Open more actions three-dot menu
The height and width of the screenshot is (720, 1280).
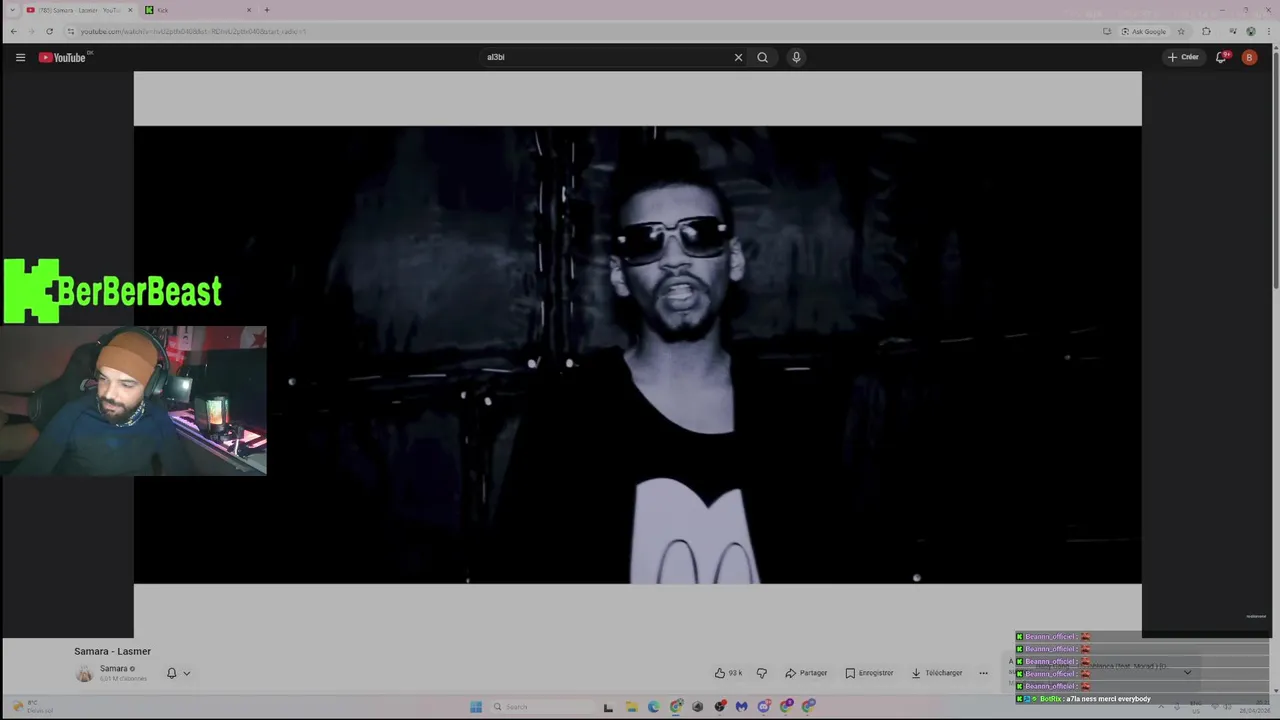983,673
